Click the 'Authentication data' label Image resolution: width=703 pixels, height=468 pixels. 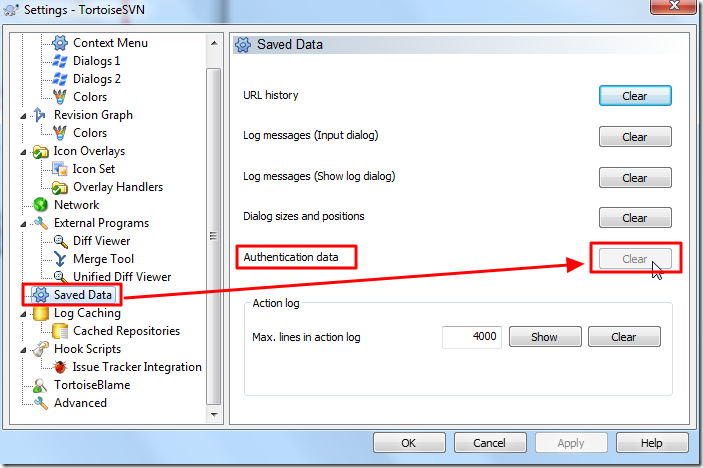(x=291, y=257)
